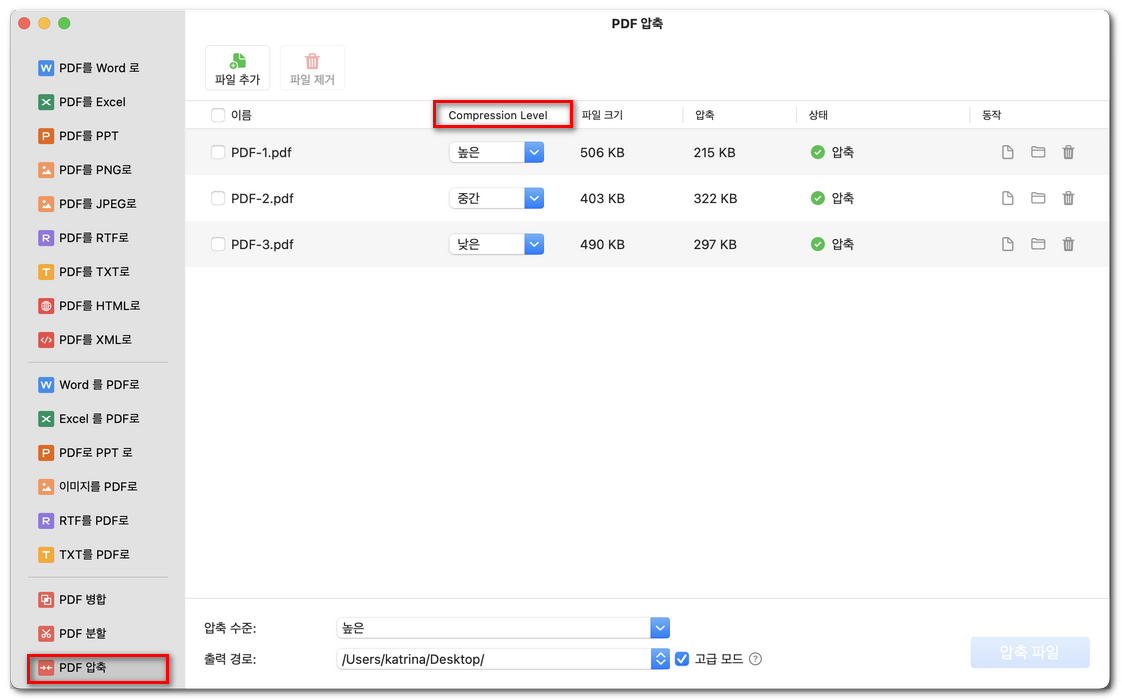Click the 파일 추가 button
The height and width of the screenshot is (700, 1122).
click(x=238, y=68)
